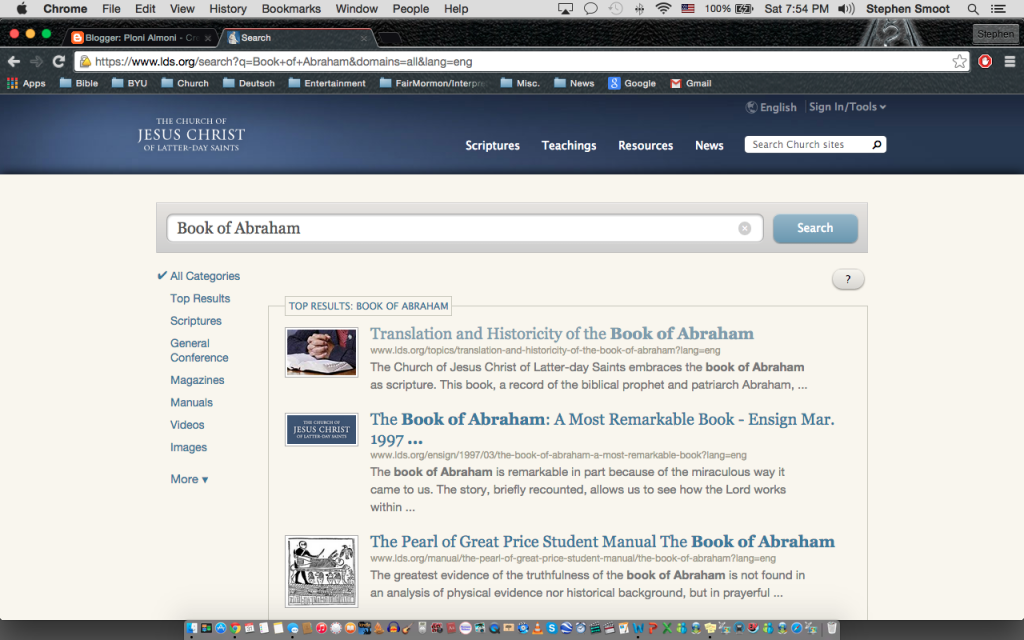
Task: Expand the Sign In/Tools dropdown
Action: (x=847, y=106)
